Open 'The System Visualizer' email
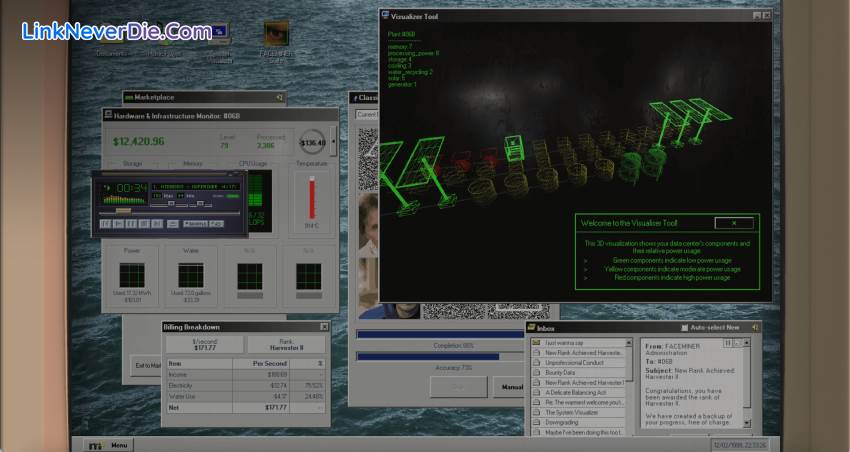Image resolution: width=850 pixels, height=452 pixels. click(577, 412)
